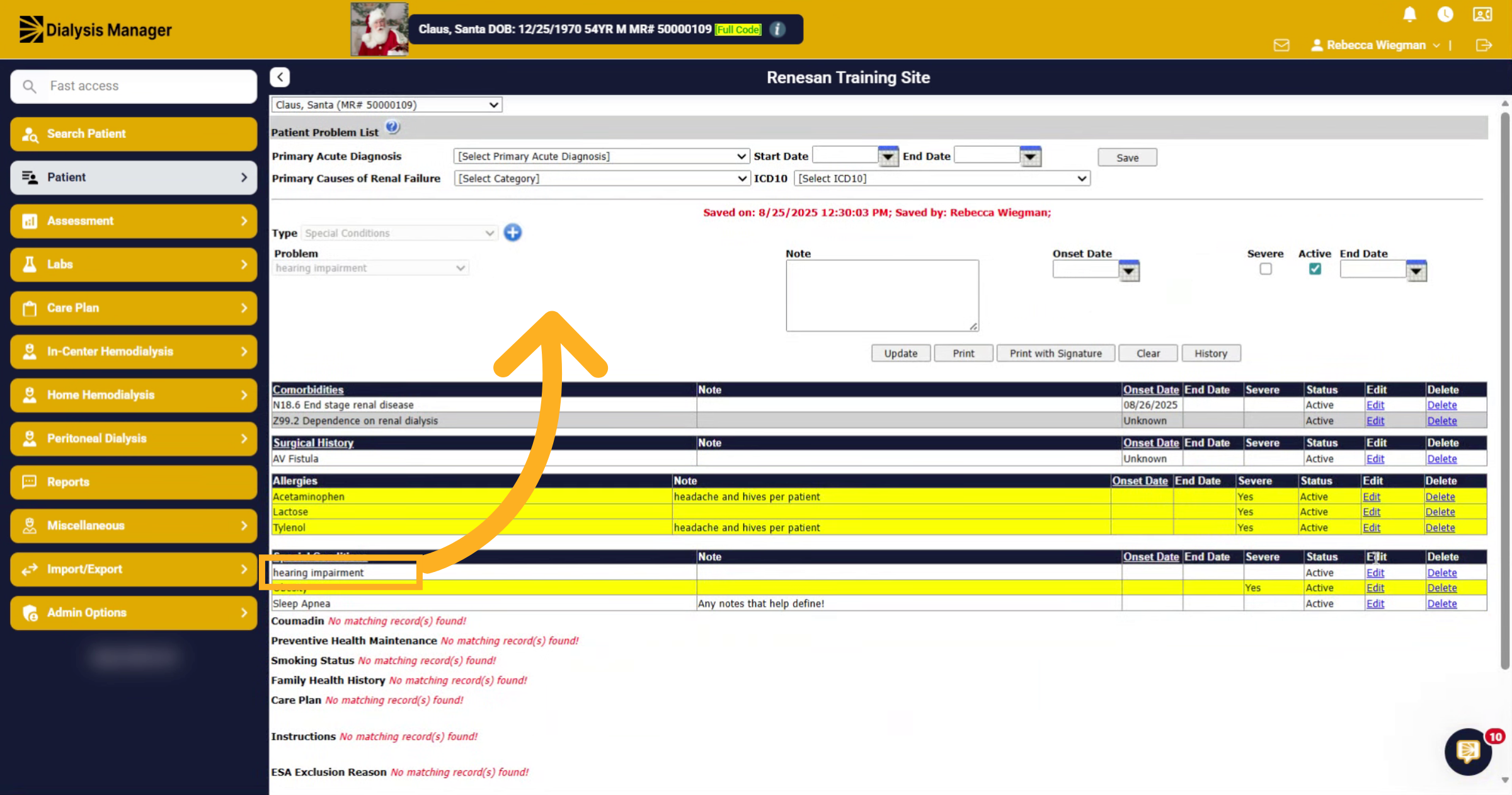The height and width of the screenshot is (795, 1512).
Task: Collapse sidebar with the back chevron button
Action: click(280, 77)
